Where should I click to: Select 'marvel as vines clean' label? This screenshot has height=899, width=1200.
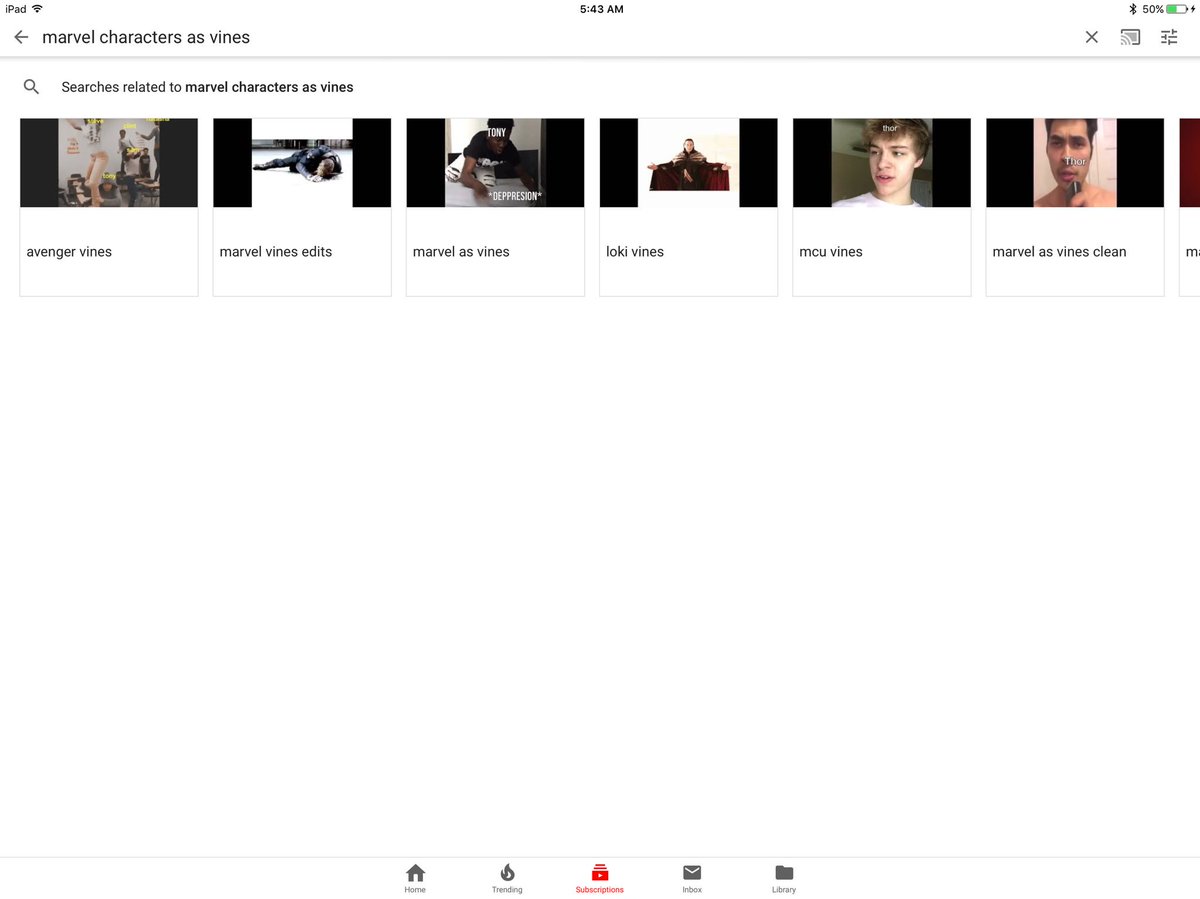click(1059, 252)
